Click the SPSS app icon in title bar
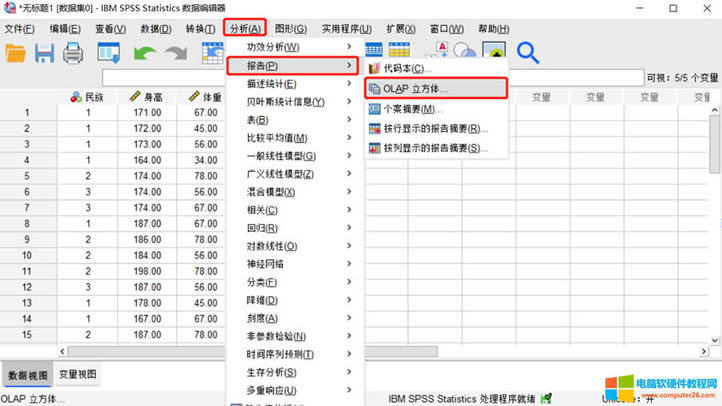This screenshot has height=406, width=722. [x=10, y=8]
